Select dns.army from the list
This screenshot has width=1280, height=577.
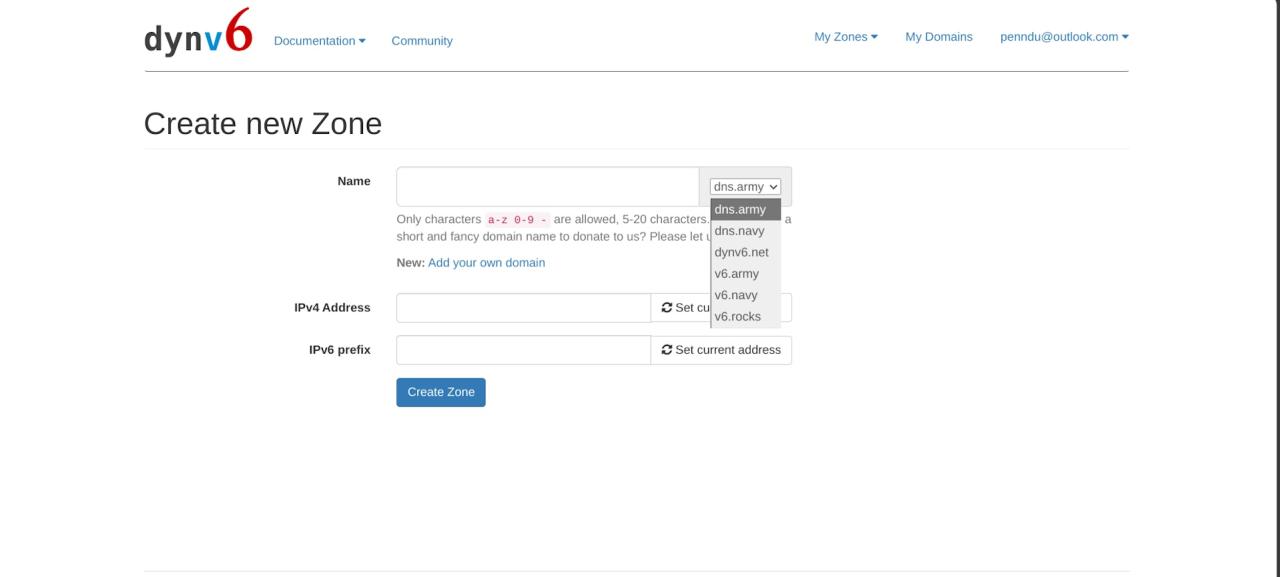(x=745, y=210)
